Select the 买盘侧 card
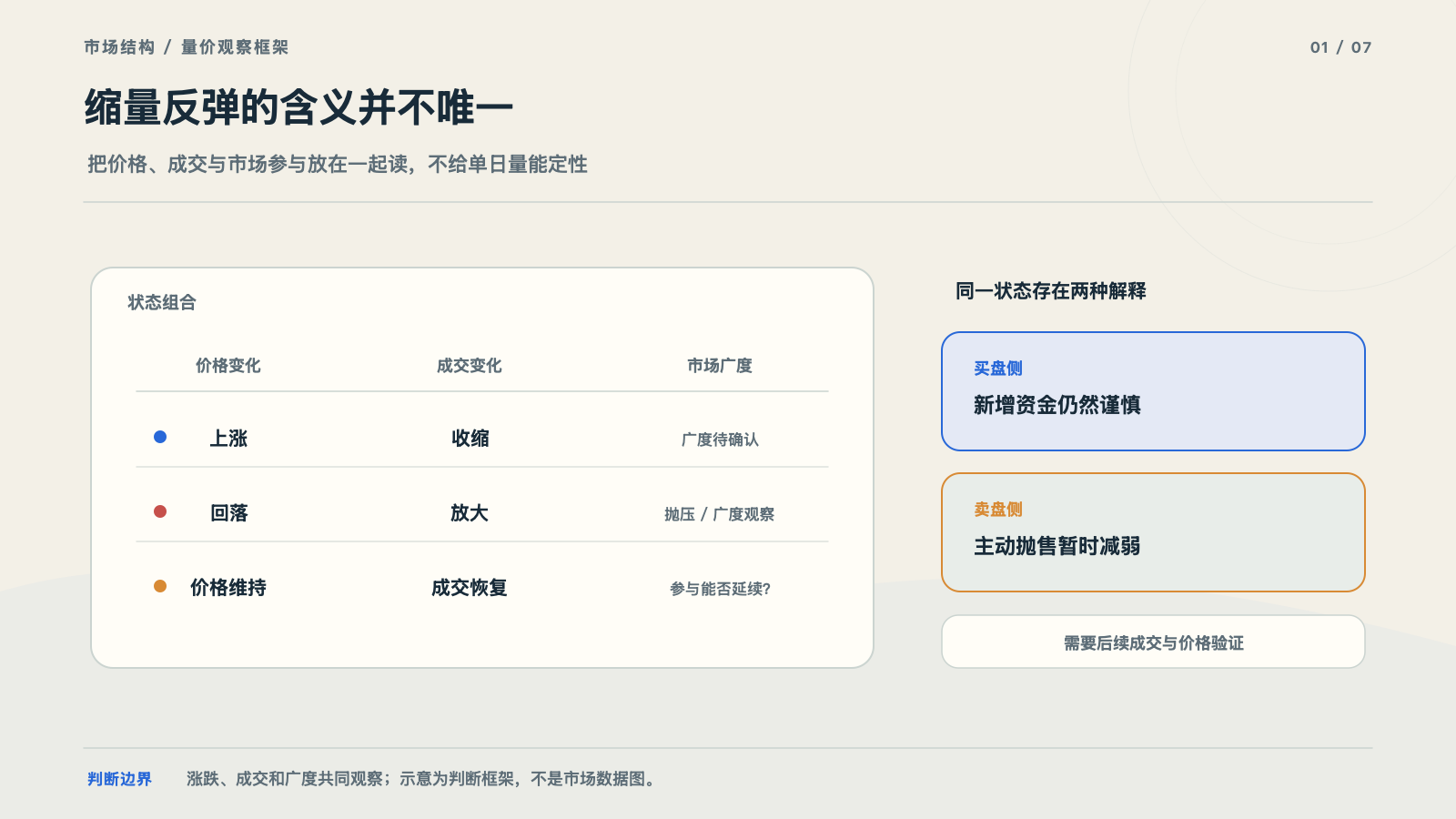This screenshot has height=819, width=1456. pyautogui.click(x=1153, y=391)
